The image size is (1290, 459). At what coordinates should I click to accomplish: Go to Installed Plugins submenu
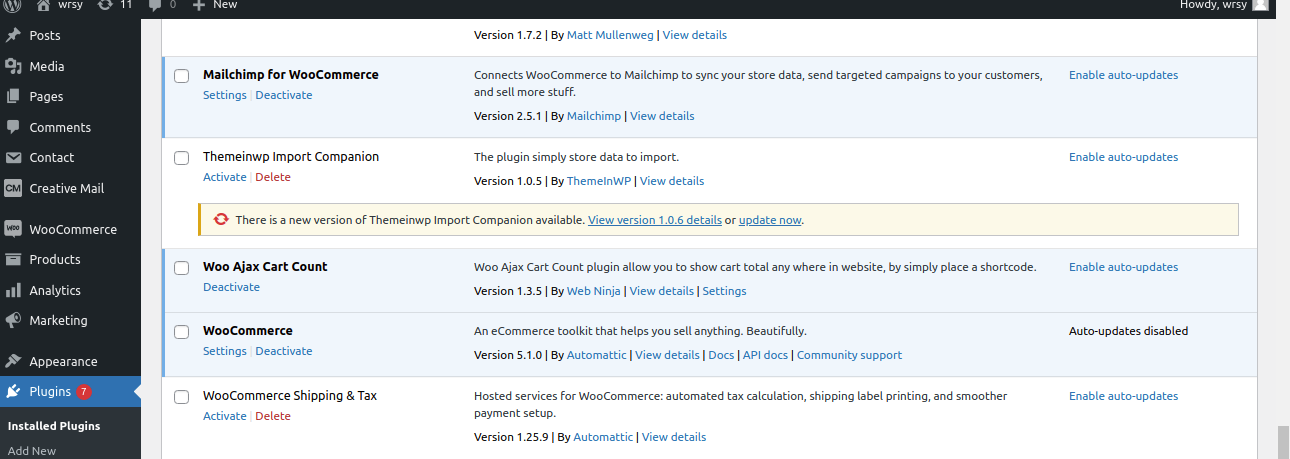[x=54, y=426]
